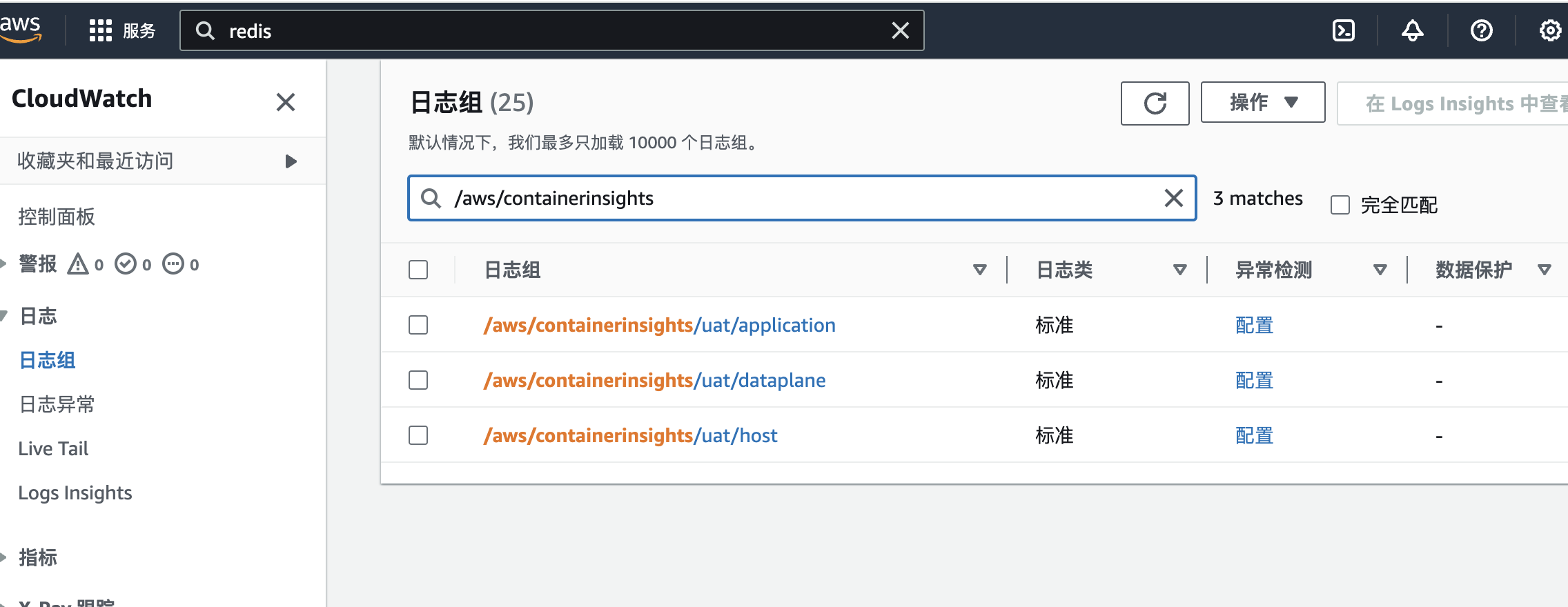Open the settings gear icon
Viewport: 1568px width, 607px height.
point(1550,30)
